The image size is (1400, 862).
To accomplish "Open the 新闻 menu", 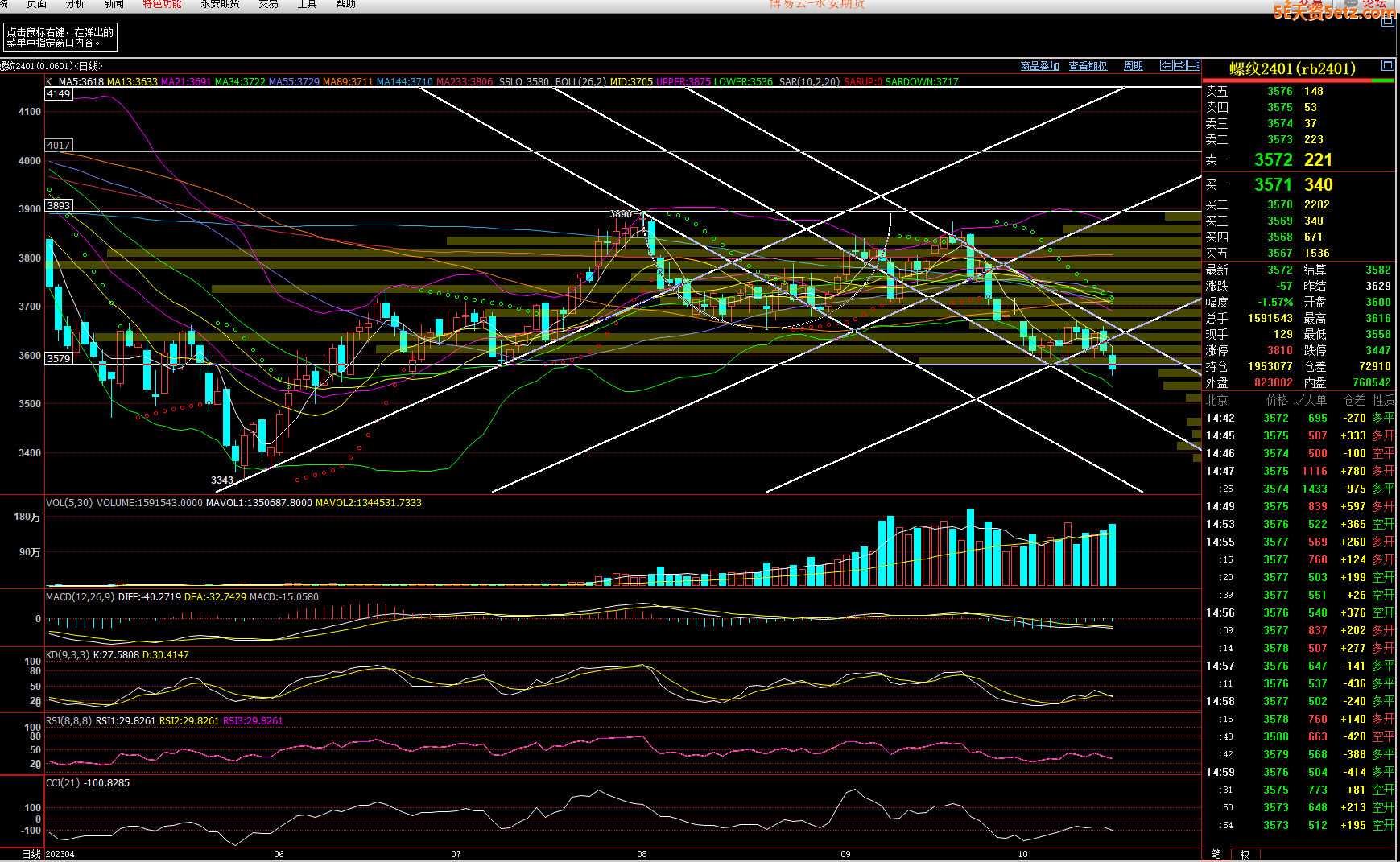I will (x=114, y=4).
